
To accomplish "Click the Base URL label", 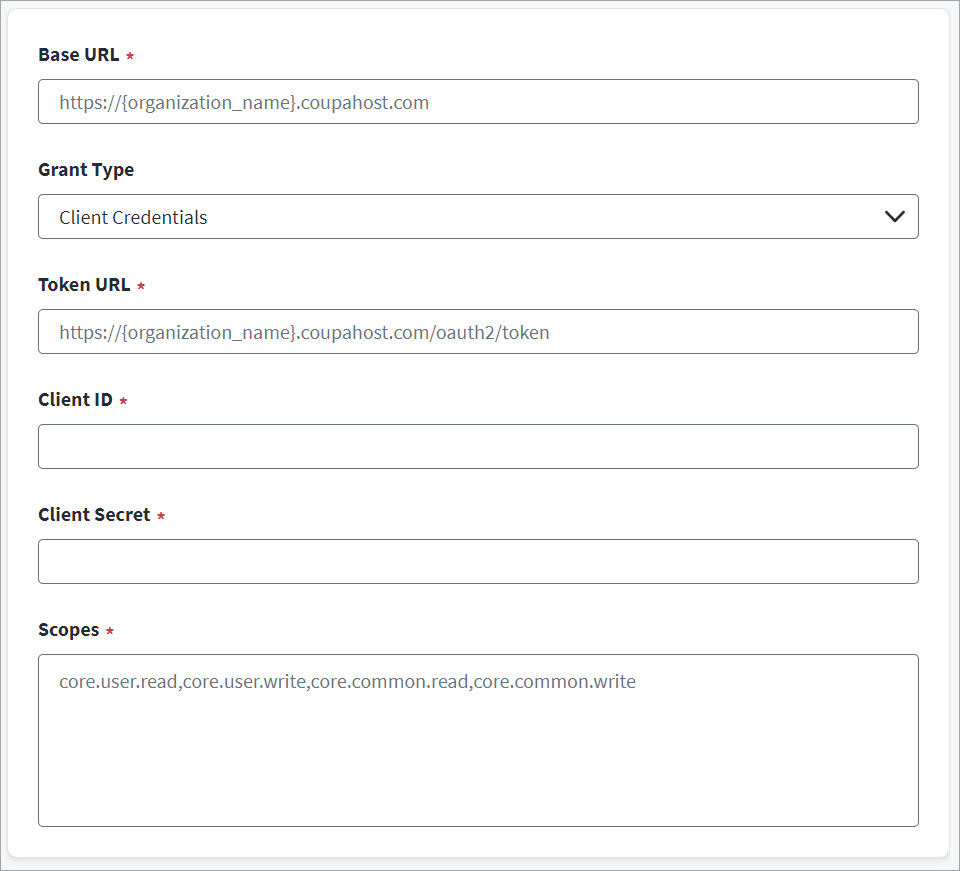I will pos(78,55).
